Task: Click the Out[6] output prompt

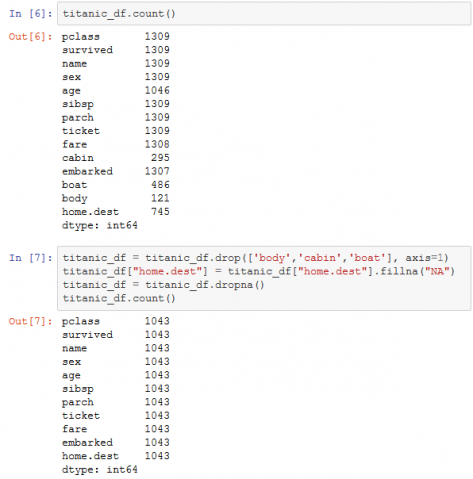Action: (30, 36)
